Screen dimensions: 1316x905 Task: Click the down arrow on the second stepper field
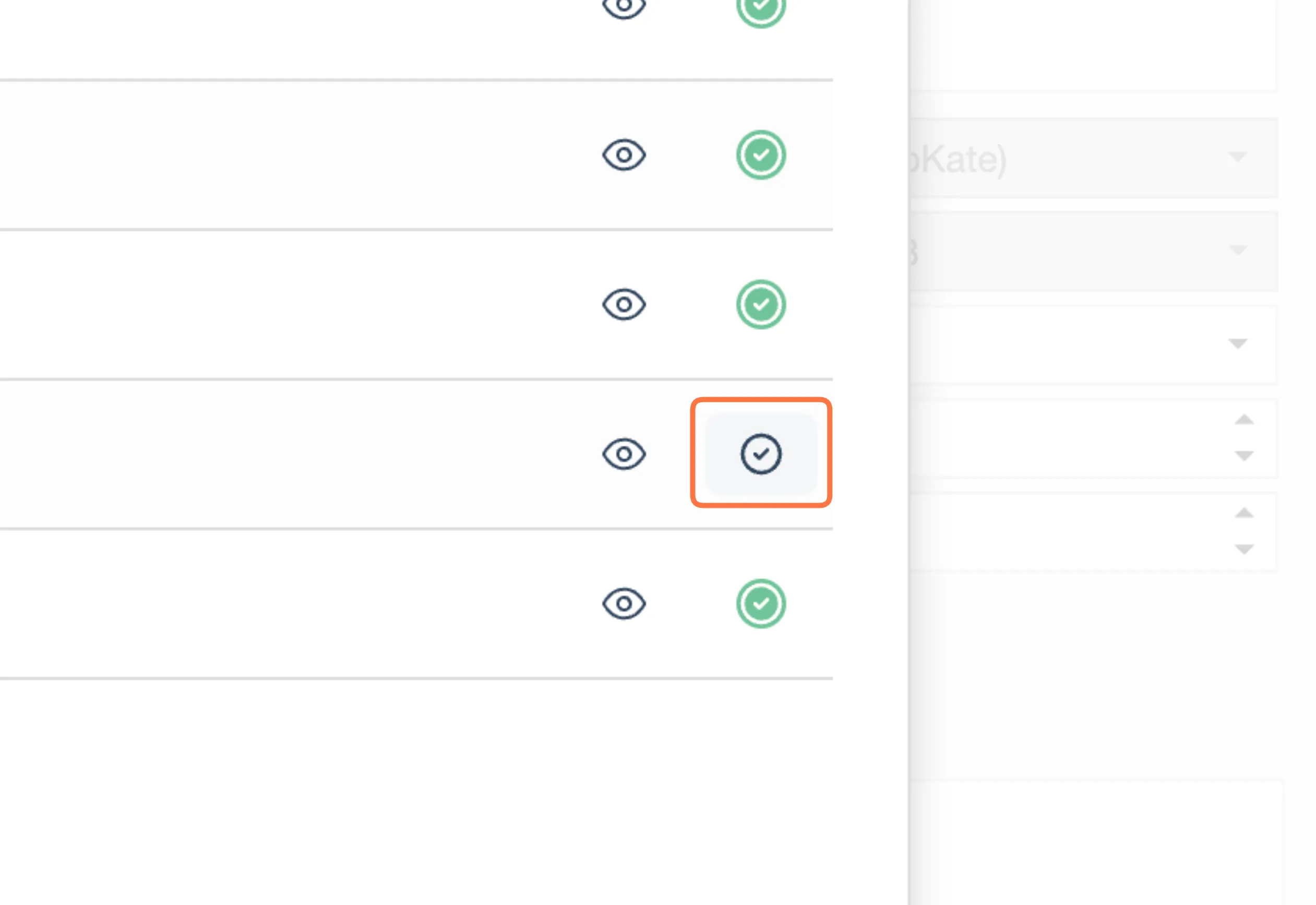tap(1243, 549)
